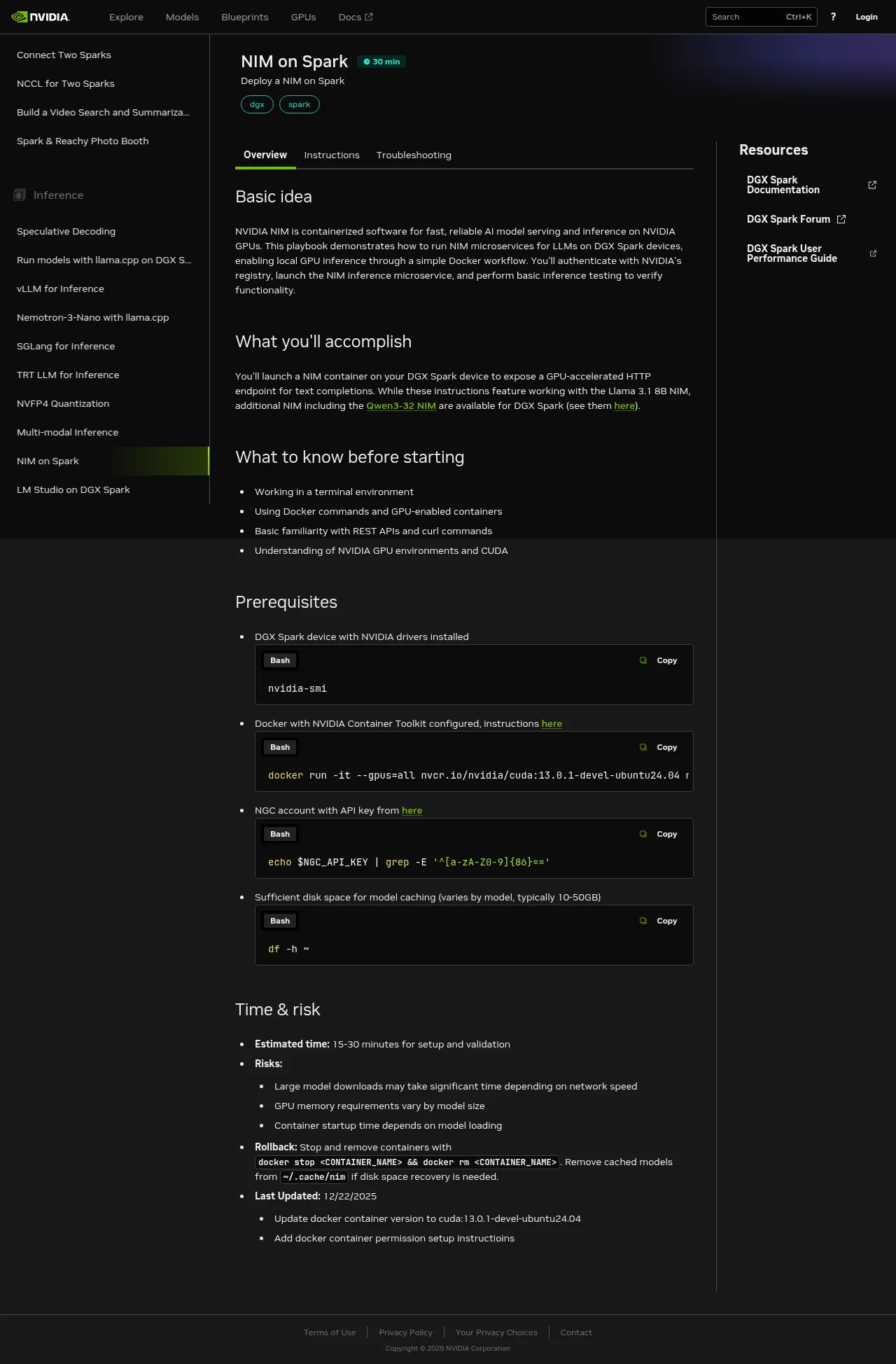Open TRT LLM for Inference

tap(68, 375)
